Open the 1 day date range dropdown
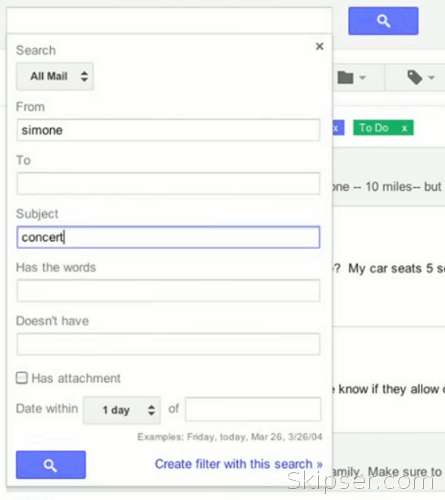 122,410
